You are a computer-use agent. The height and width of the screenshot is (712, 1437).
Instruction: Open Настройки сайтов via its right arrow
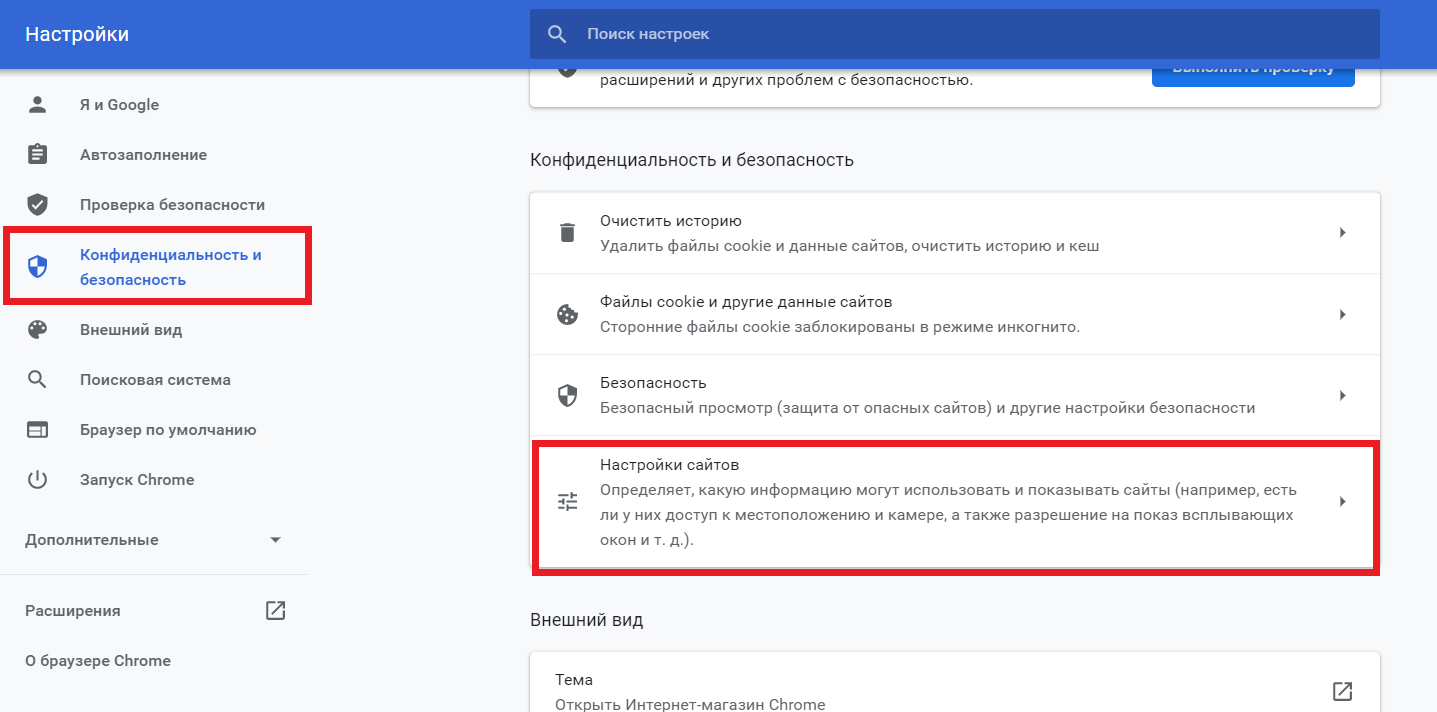click(1342, 502)
